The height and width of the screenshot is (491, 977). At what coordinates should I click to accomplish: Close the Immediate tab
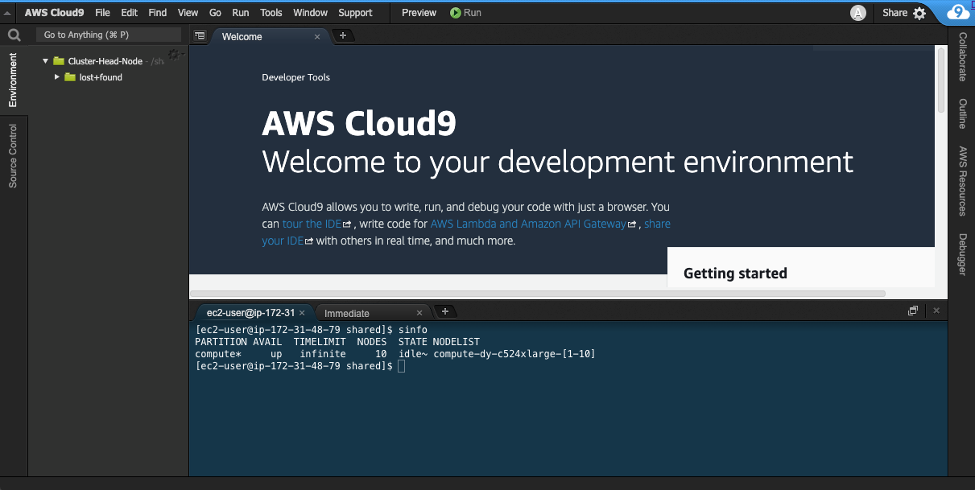point(419,313)
